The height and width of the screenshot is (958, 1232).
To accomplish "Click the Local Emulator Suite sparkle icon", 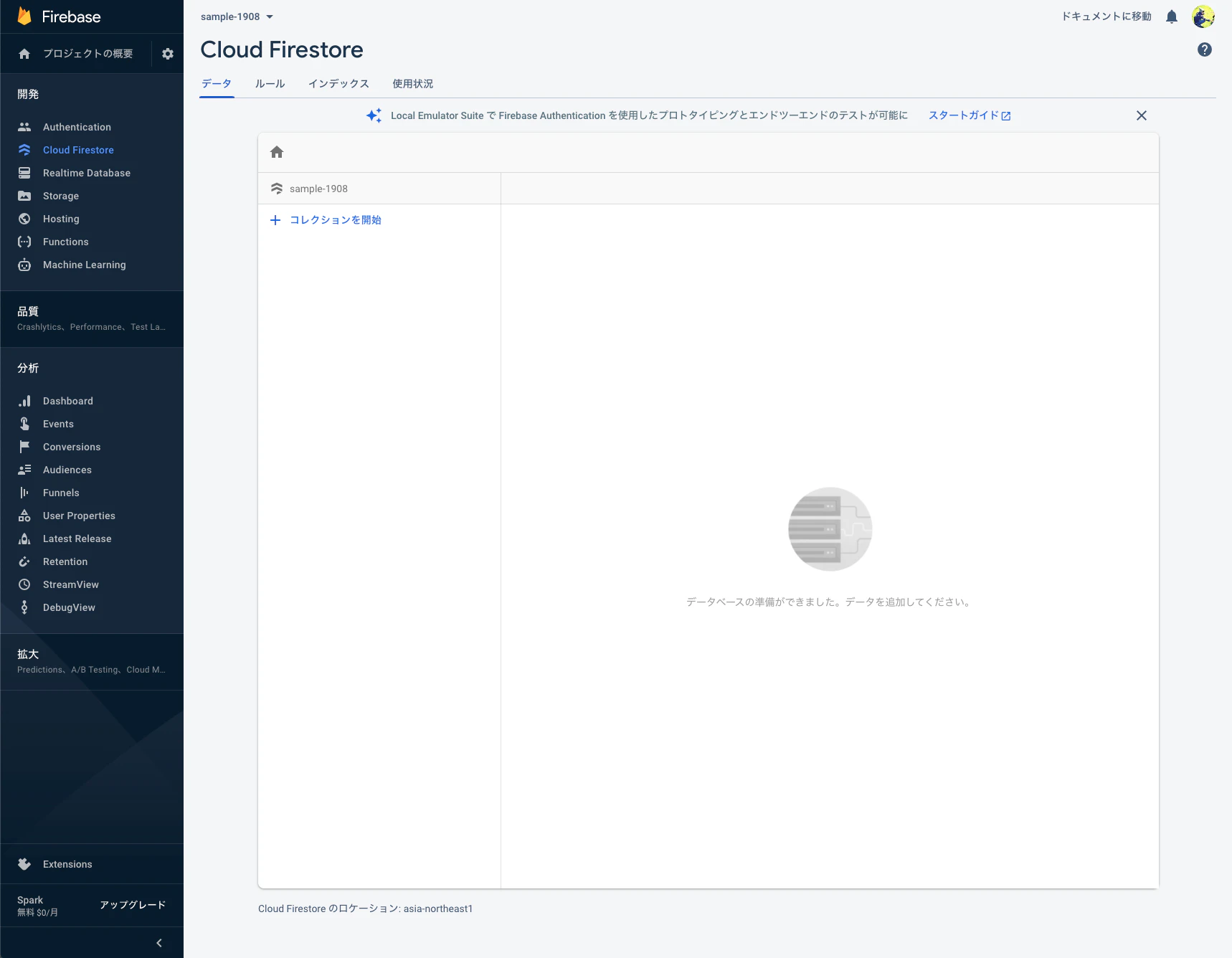I will pos(374,115).
